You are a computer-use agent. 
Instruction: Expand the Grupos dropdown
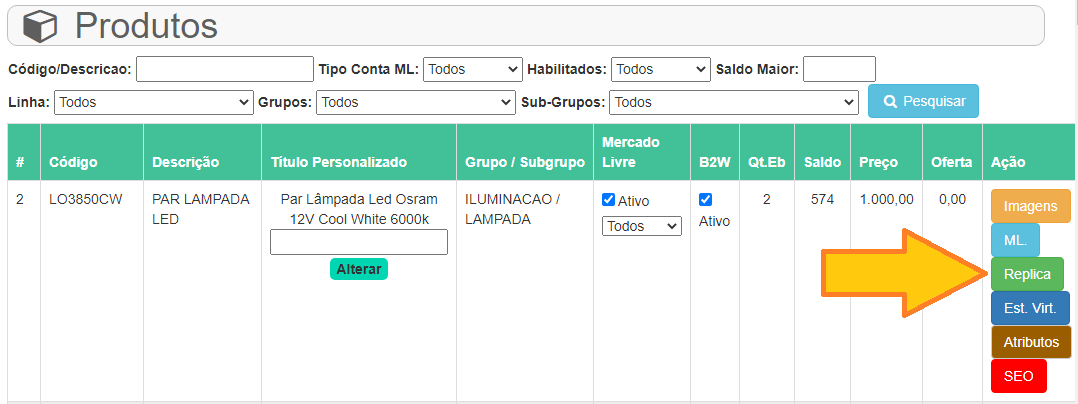pyautogui.click(x=415, y=102)
